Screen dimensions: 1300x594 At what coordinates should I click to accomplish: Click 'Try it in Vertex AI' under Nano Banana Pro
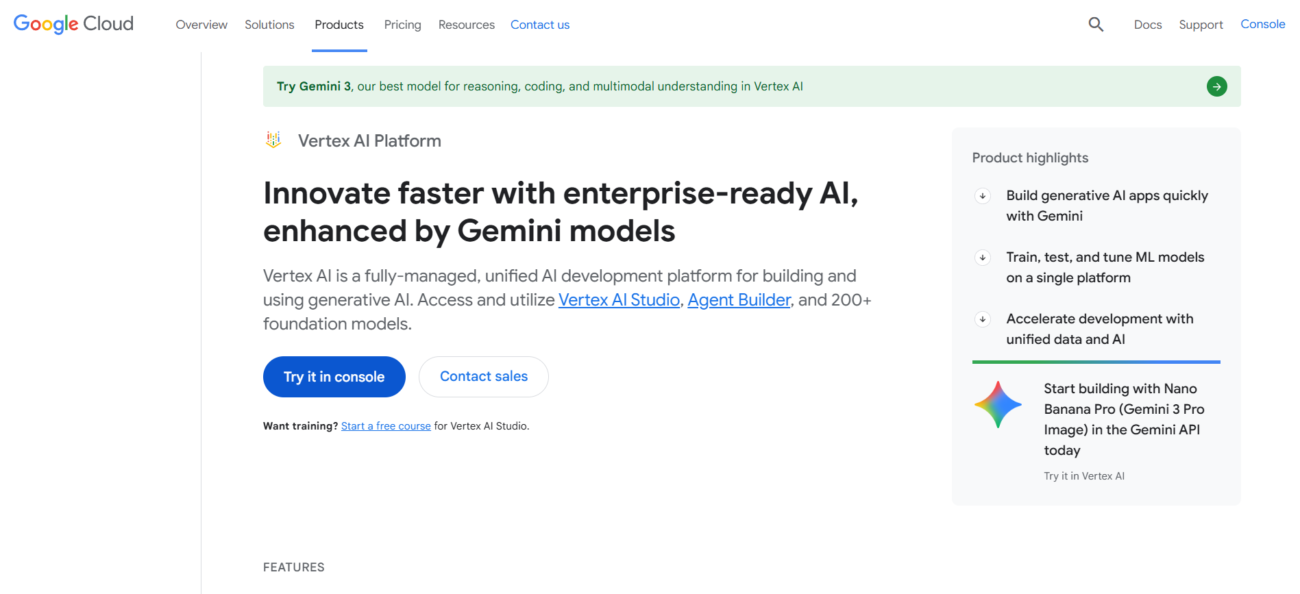[x=1084, y=475]
